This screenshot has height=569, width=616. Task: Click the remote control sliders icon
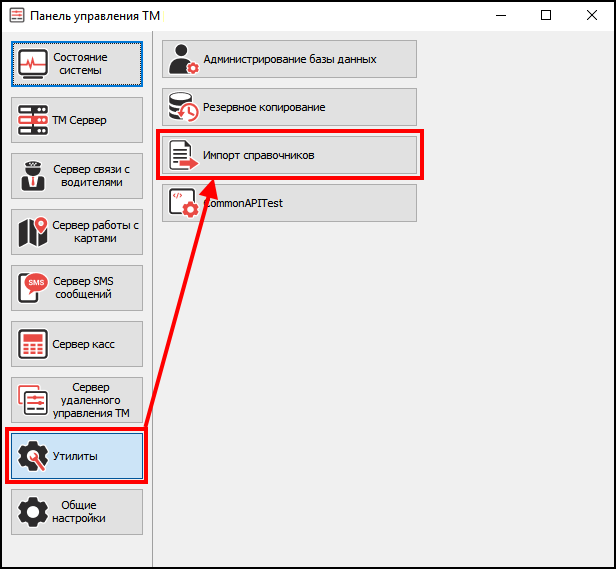pos(34,400)
